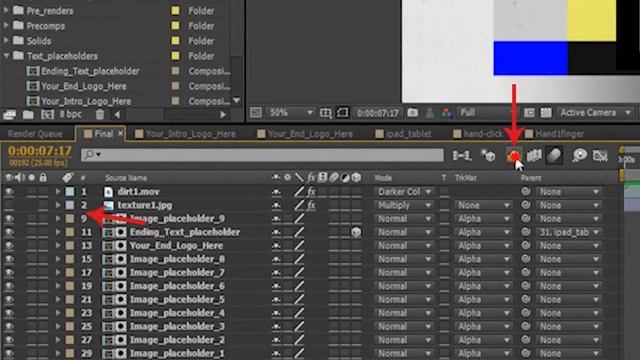This screenshot has width=640, height=360.
Task: Hide the Ending_Text_placeholder layer
Action: (x=9, y=232)
